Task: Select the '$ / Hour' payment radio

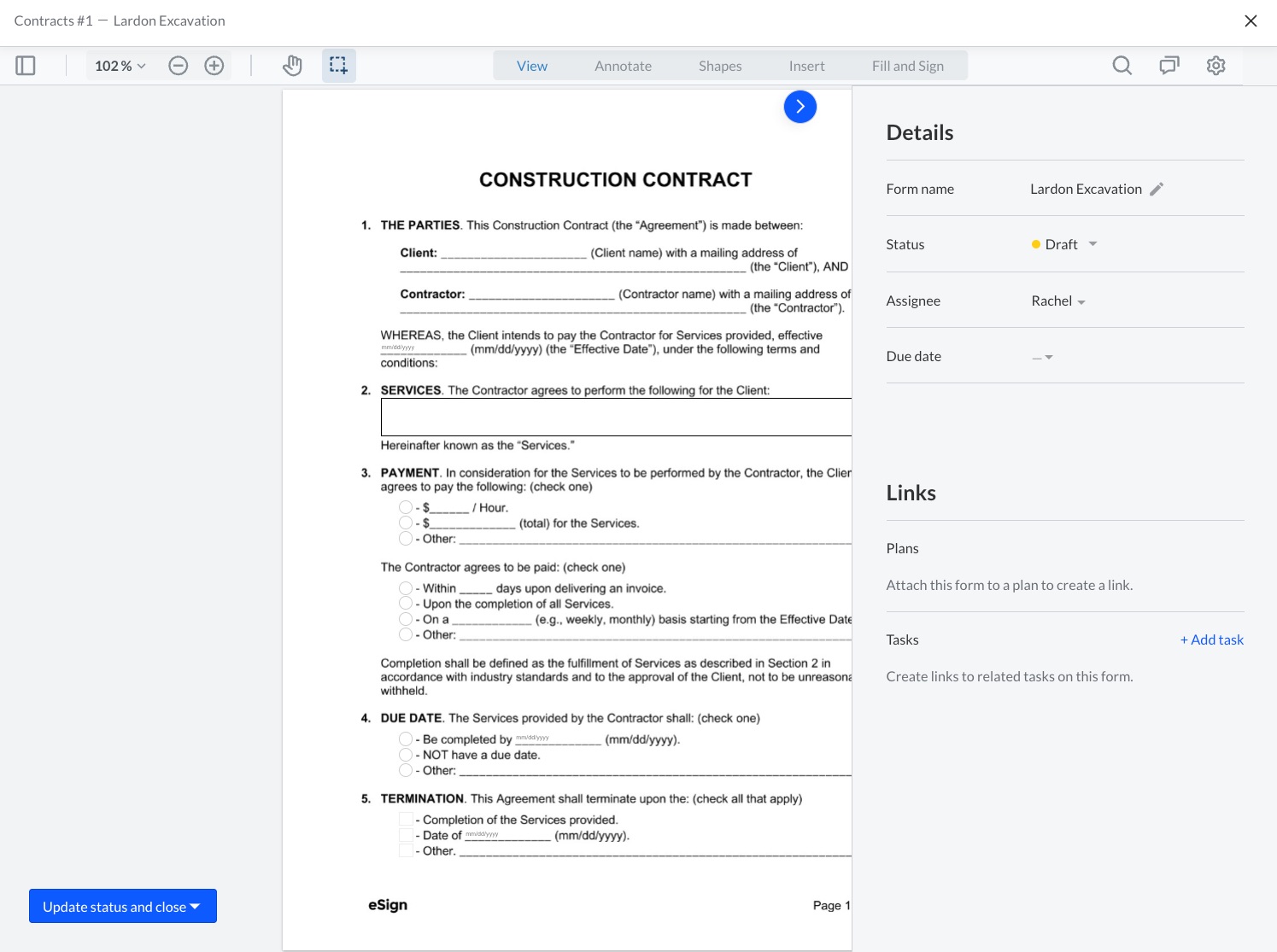Action: tap(406, 507)
